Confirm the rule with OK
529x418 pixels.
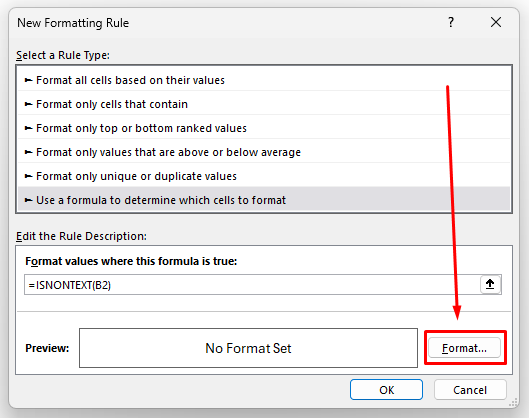386,390
